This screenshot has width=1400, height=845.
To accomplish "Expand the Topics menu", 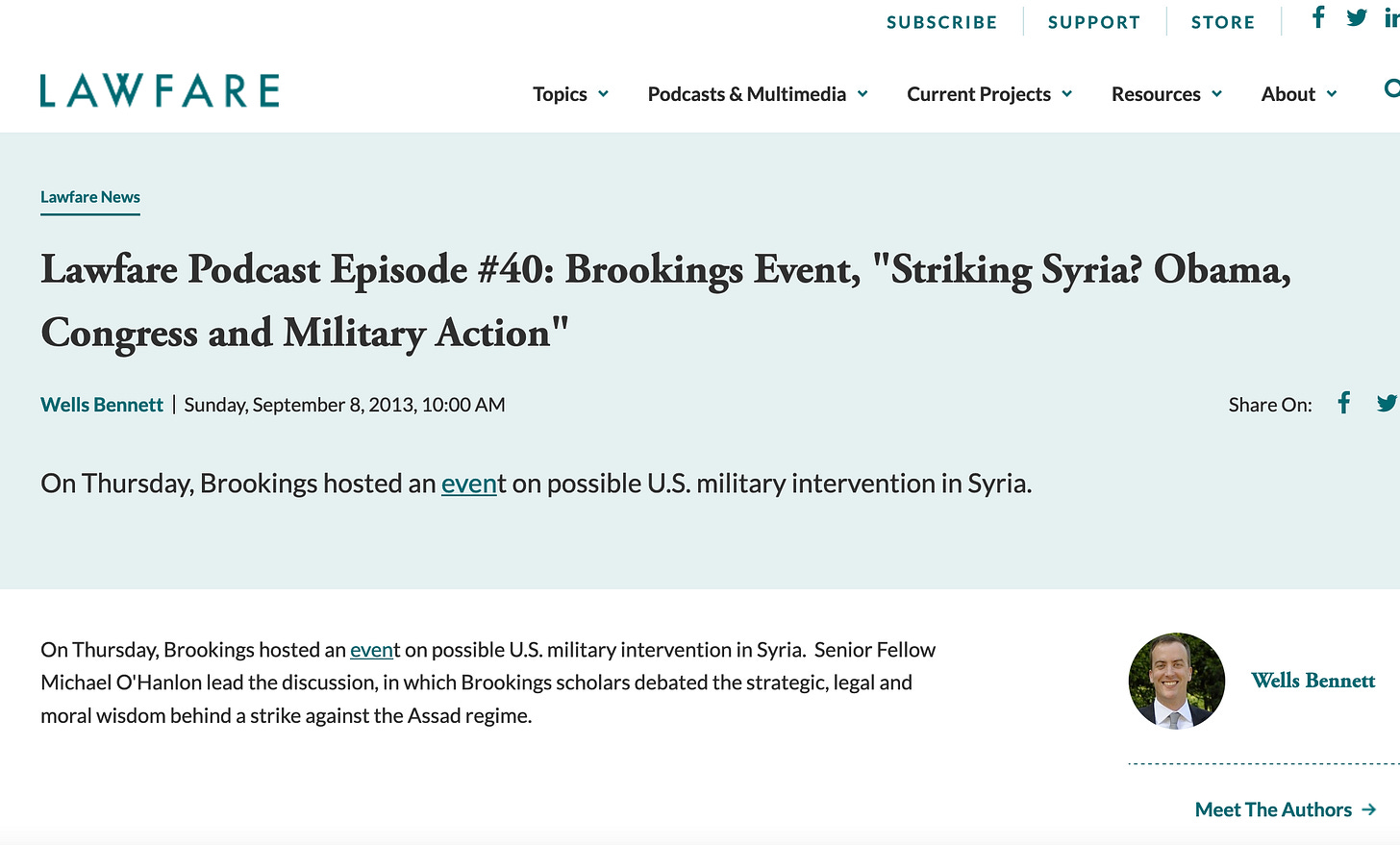I will (571, 94).
